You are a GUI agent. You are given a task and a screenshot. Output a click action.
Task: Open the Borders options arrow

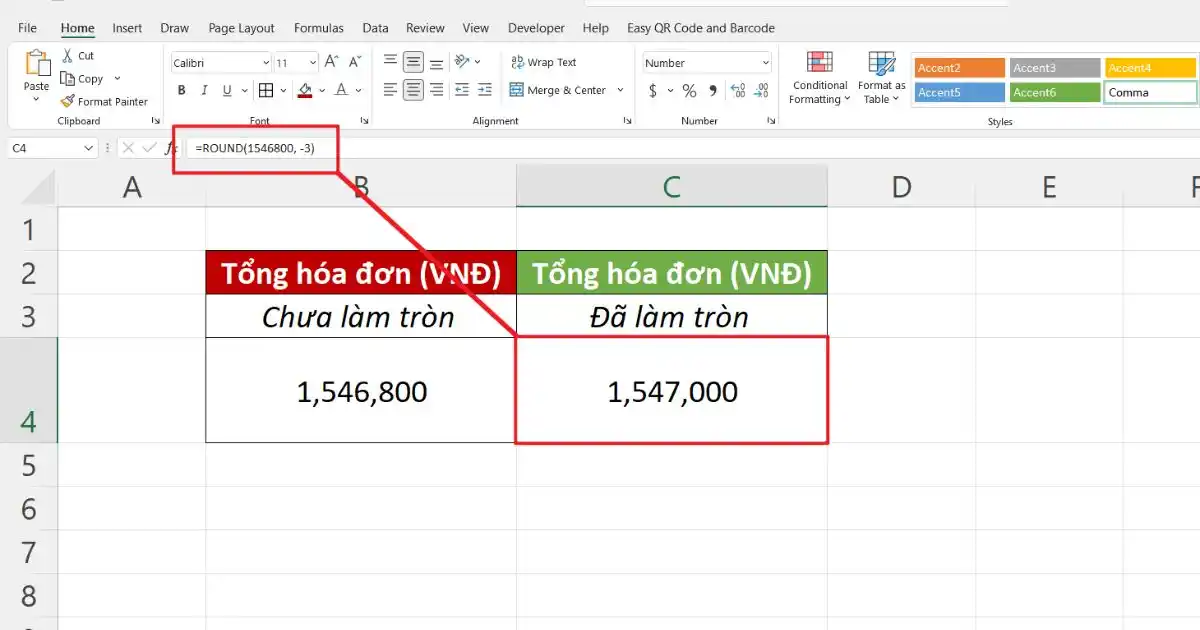281,90
